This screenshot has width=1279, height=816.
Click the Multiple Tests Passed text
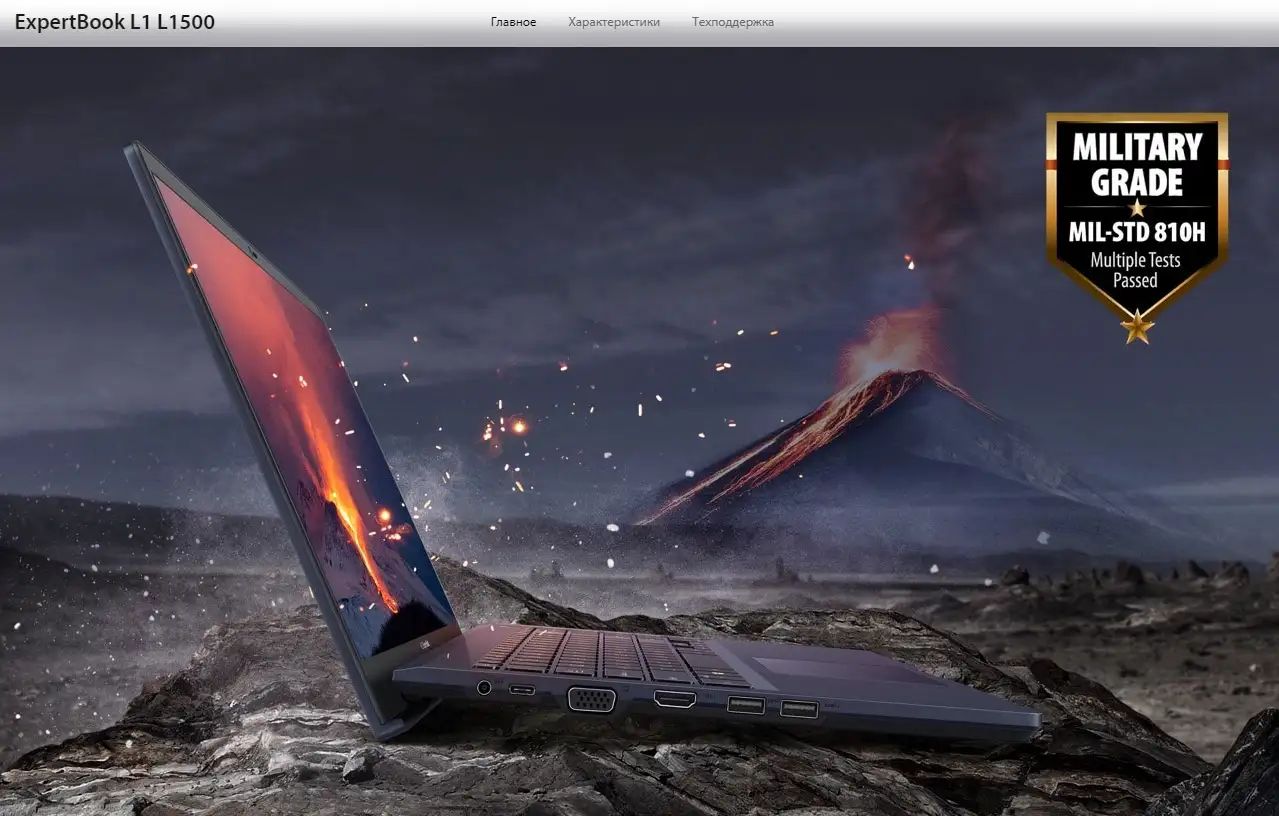coord(1135,270)
